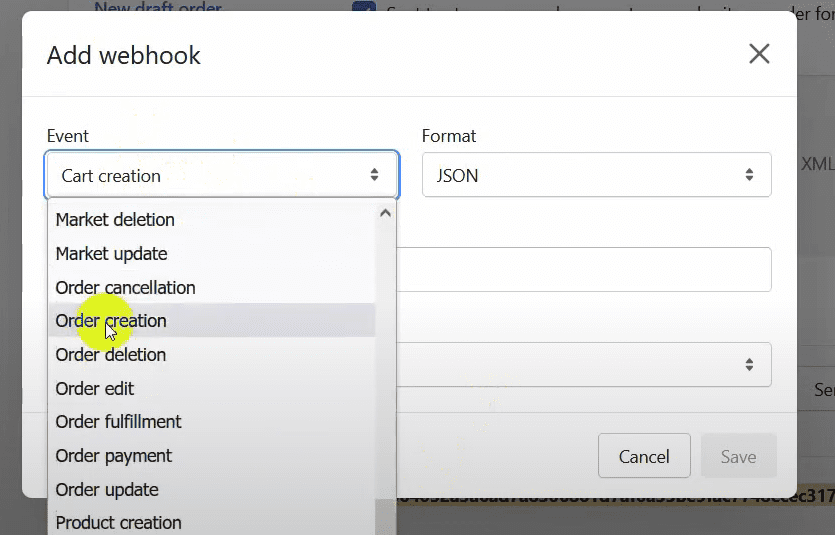Expand the API version dropdown below URL
The width and height of the screenshot is (835, 535).
(584, 365)
